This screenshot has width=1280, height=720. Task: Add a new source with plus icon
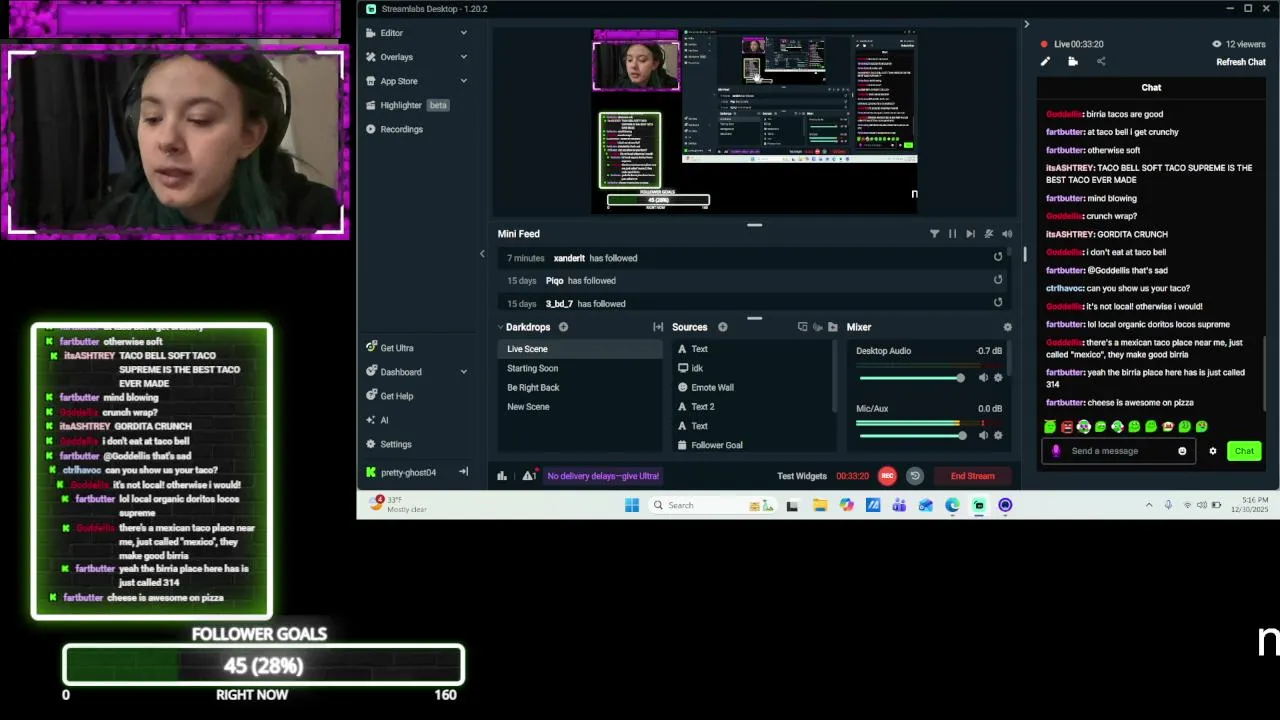click(722, 327)
